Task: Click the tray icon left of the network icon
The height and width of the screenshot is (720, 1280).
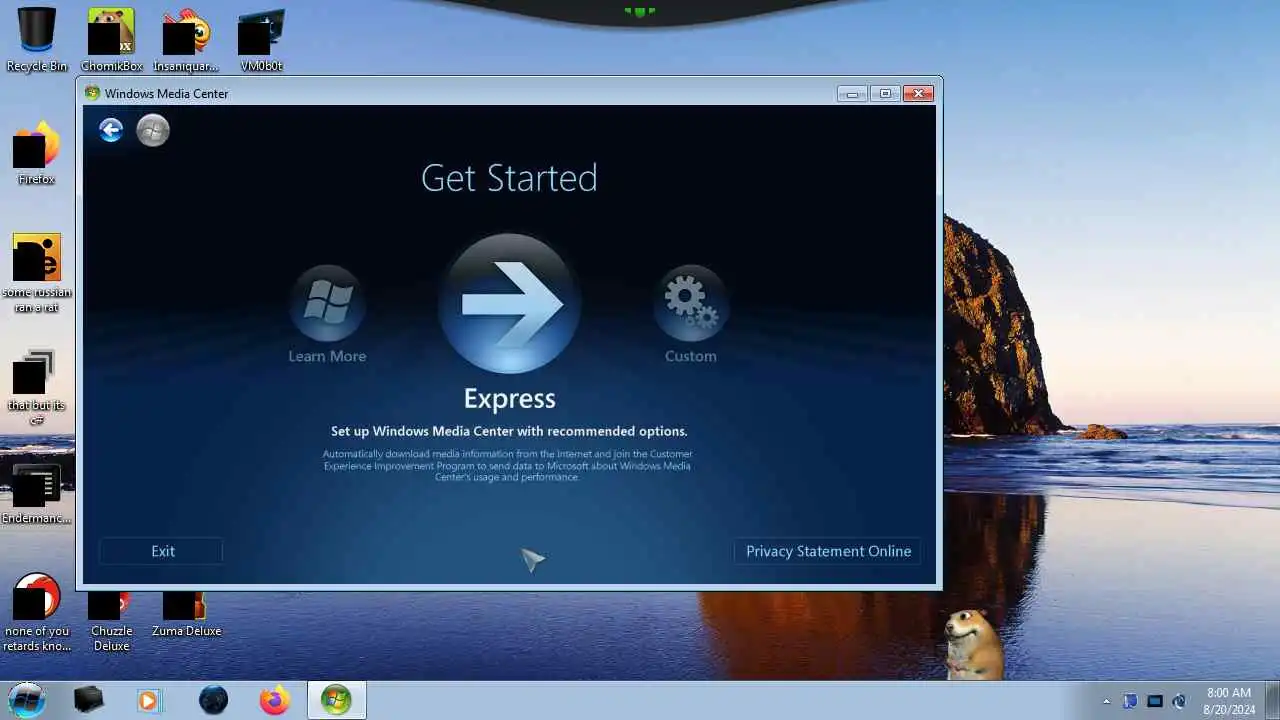Action: click(x=1130, y=701)
